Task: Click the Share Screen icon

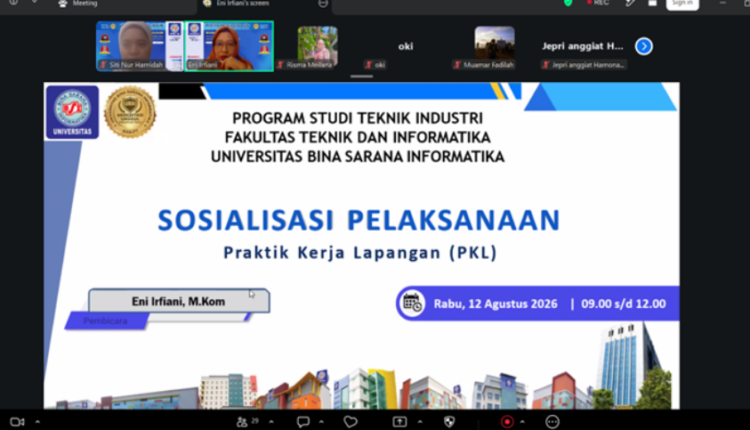Action: [400, 422]
